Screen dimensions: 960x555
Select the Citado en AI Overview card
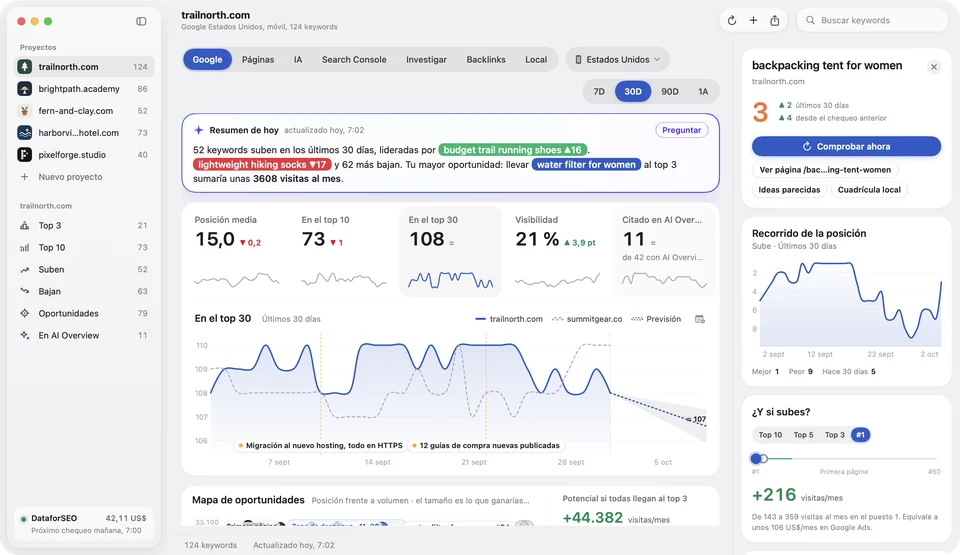click(x=664, y=252)
